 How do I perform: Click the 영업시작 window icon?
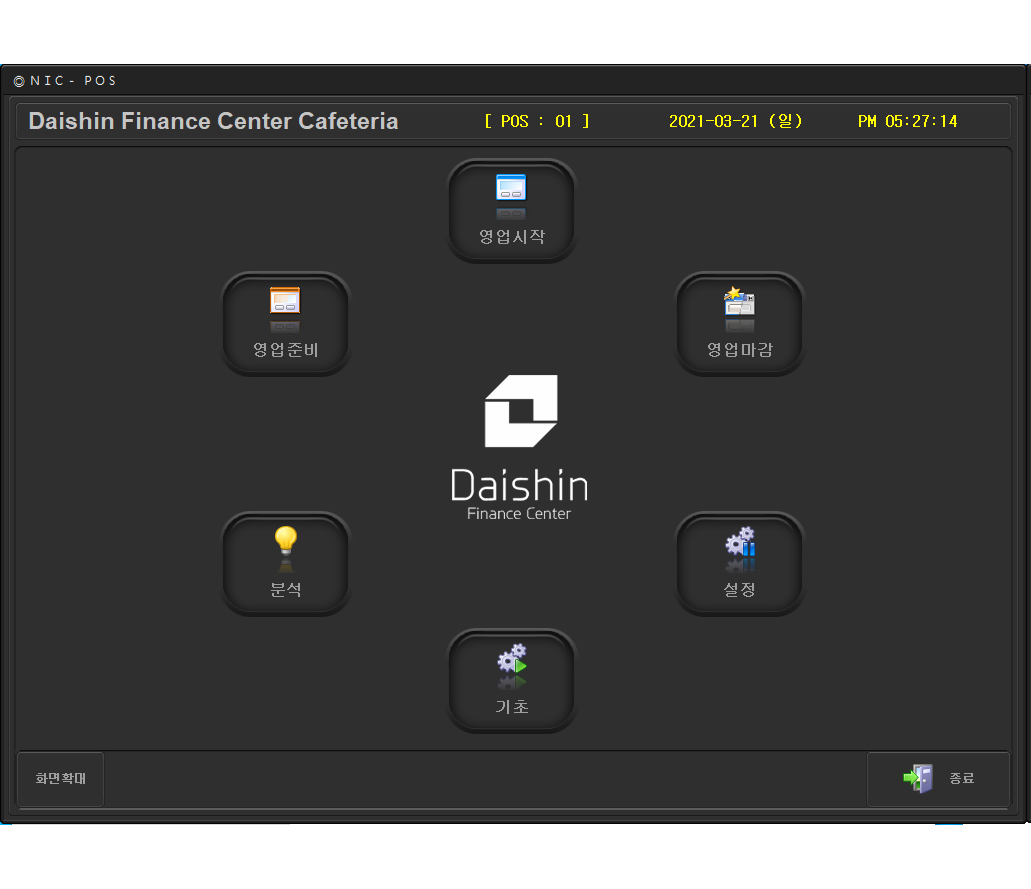[x=511, y=188]
